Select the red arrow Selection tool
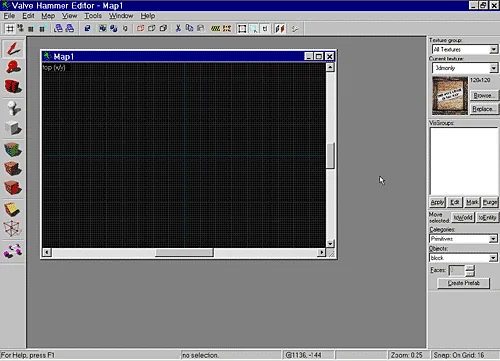This screenshot has height=361, width=500. (13, 49)
